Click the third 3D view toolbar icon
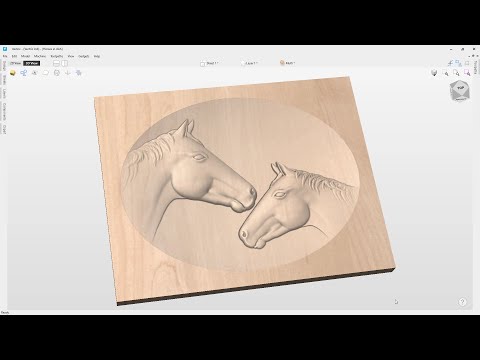This screenshot has height=360, width=480. click(35, 73)
